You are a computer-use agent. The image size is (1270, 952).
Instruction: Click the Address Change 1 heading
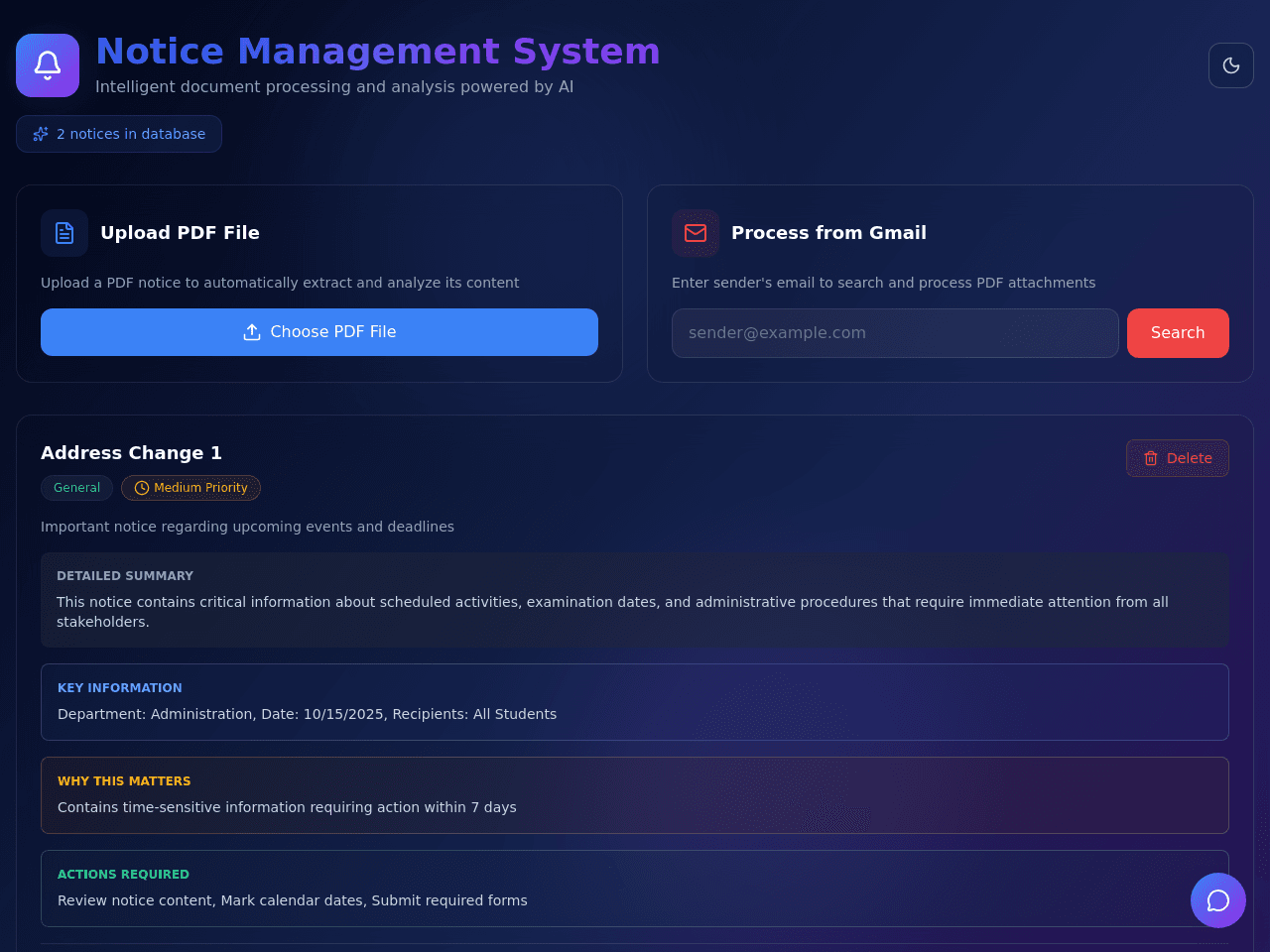click(x=131, y=453)
